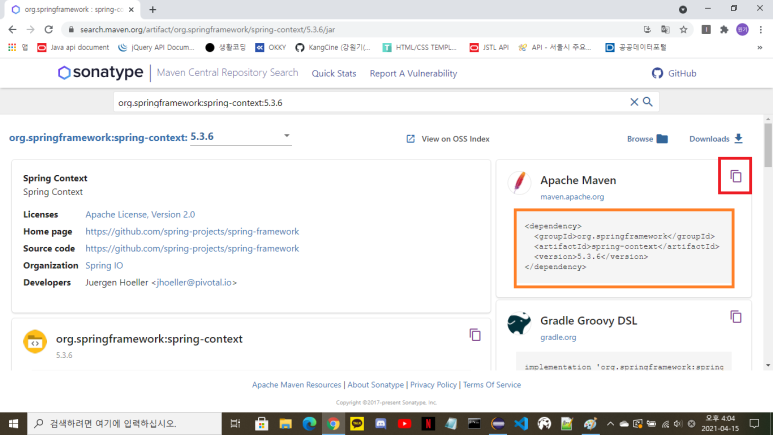This screenshot has height=435, width=773.
Task: Open the Java api document bookmark
Action: click(73, 47)
